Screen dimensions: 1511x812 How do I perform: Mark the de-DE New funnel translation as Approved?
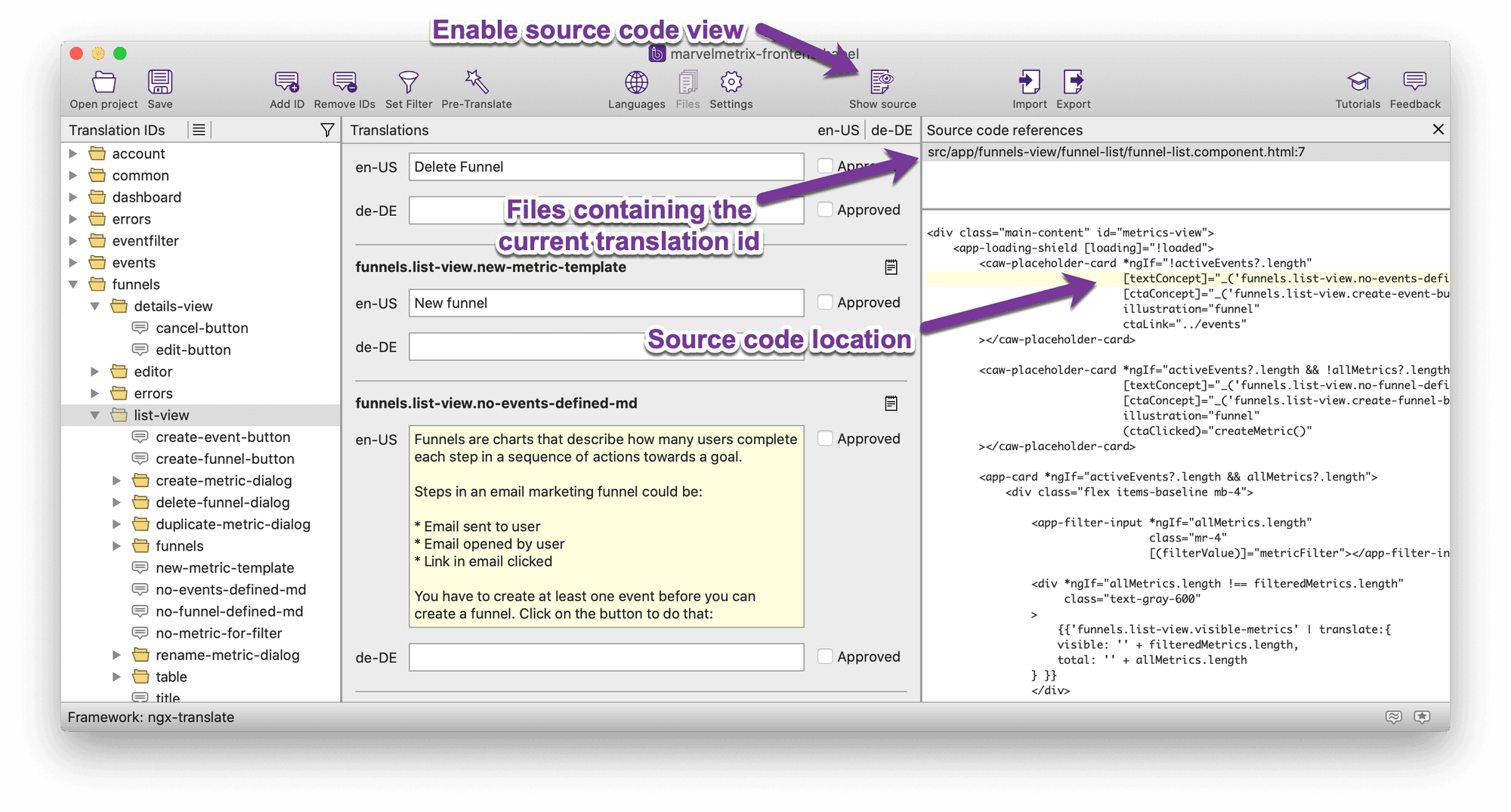[825, 347]
